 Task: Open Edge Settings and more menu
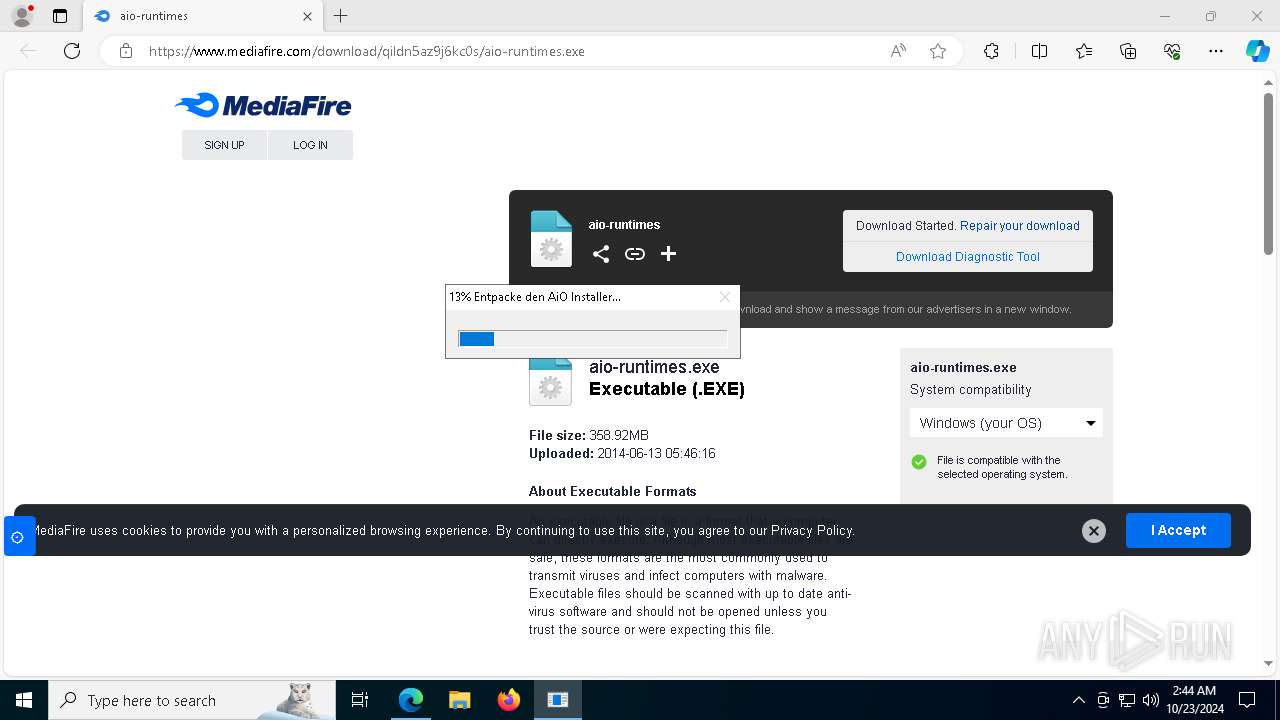(x=1216, y=51)
